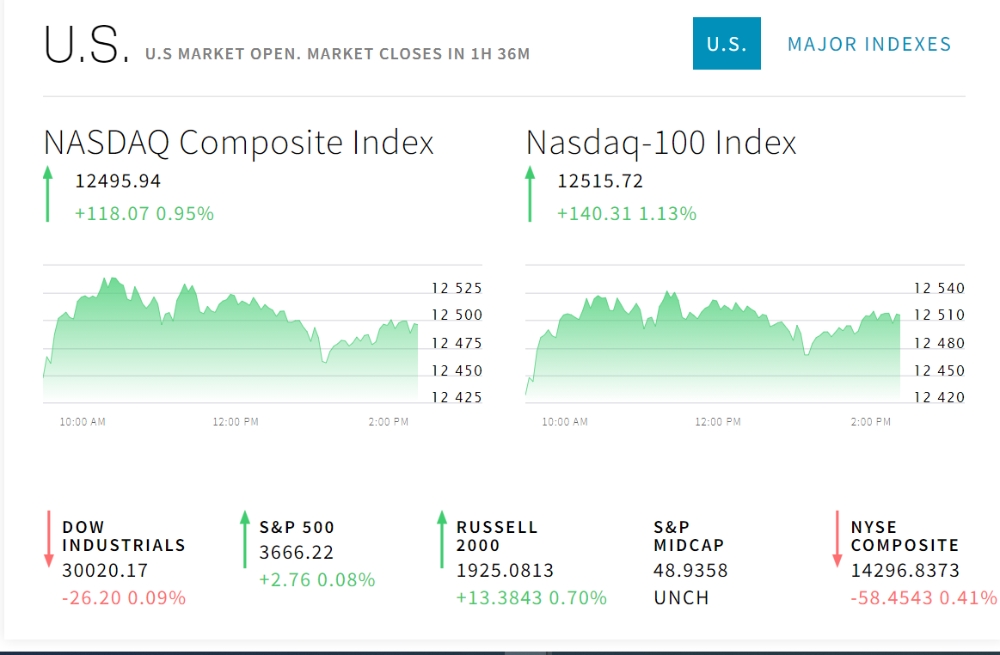Click the Nasdaq-100 green up arrow
Viewport: 1000px width, 655px height.
point(530,195)
